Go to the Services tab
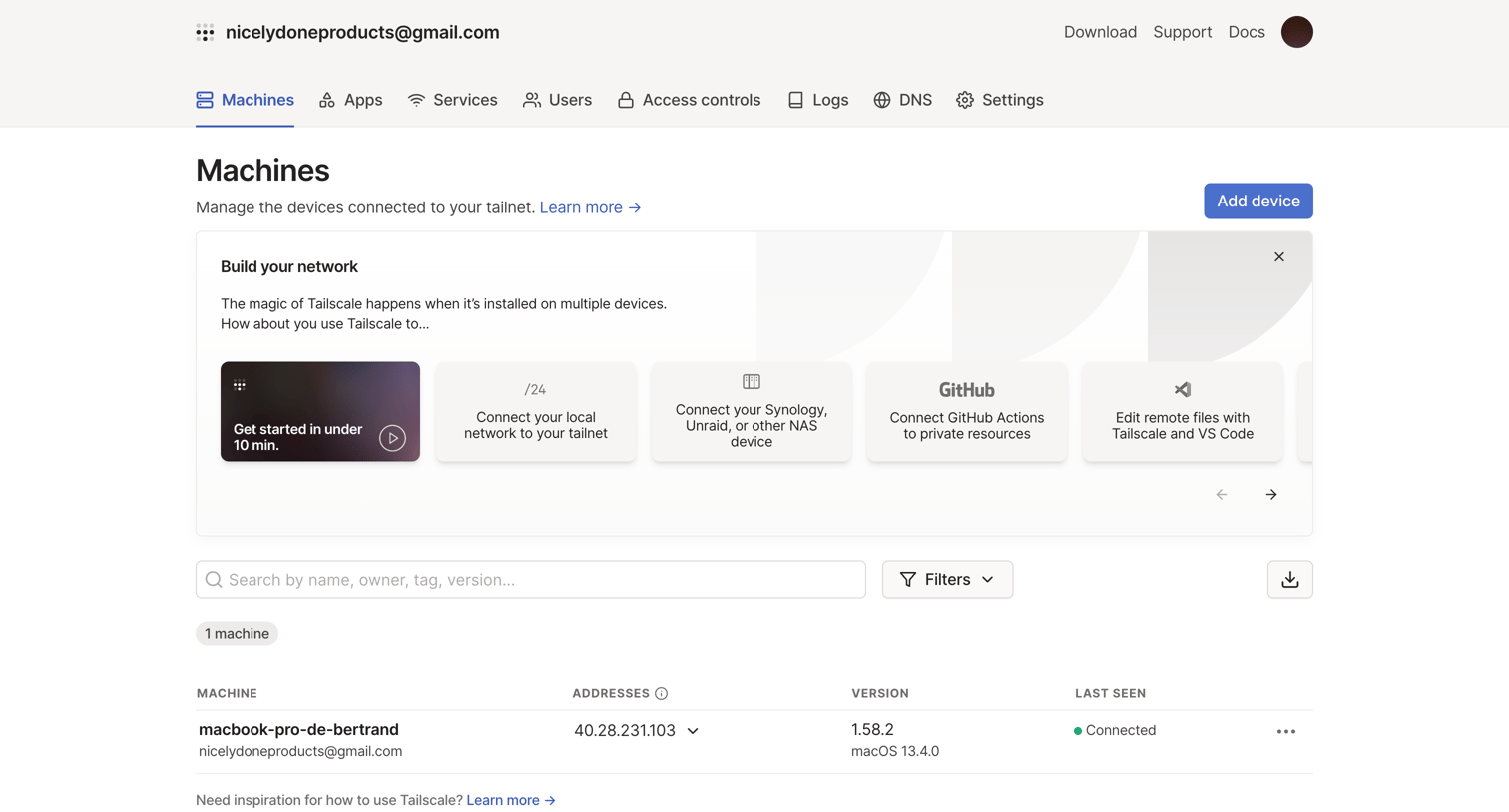This screenshot has height=812, width=1509. click(452, 100)
